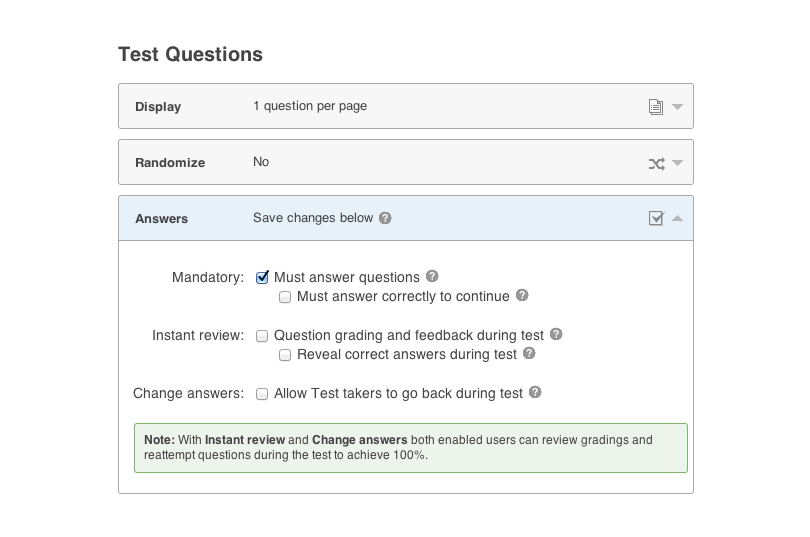Click the Answers section header label
810x537 pixels.
pyautogui.click(x=161, y=218)
